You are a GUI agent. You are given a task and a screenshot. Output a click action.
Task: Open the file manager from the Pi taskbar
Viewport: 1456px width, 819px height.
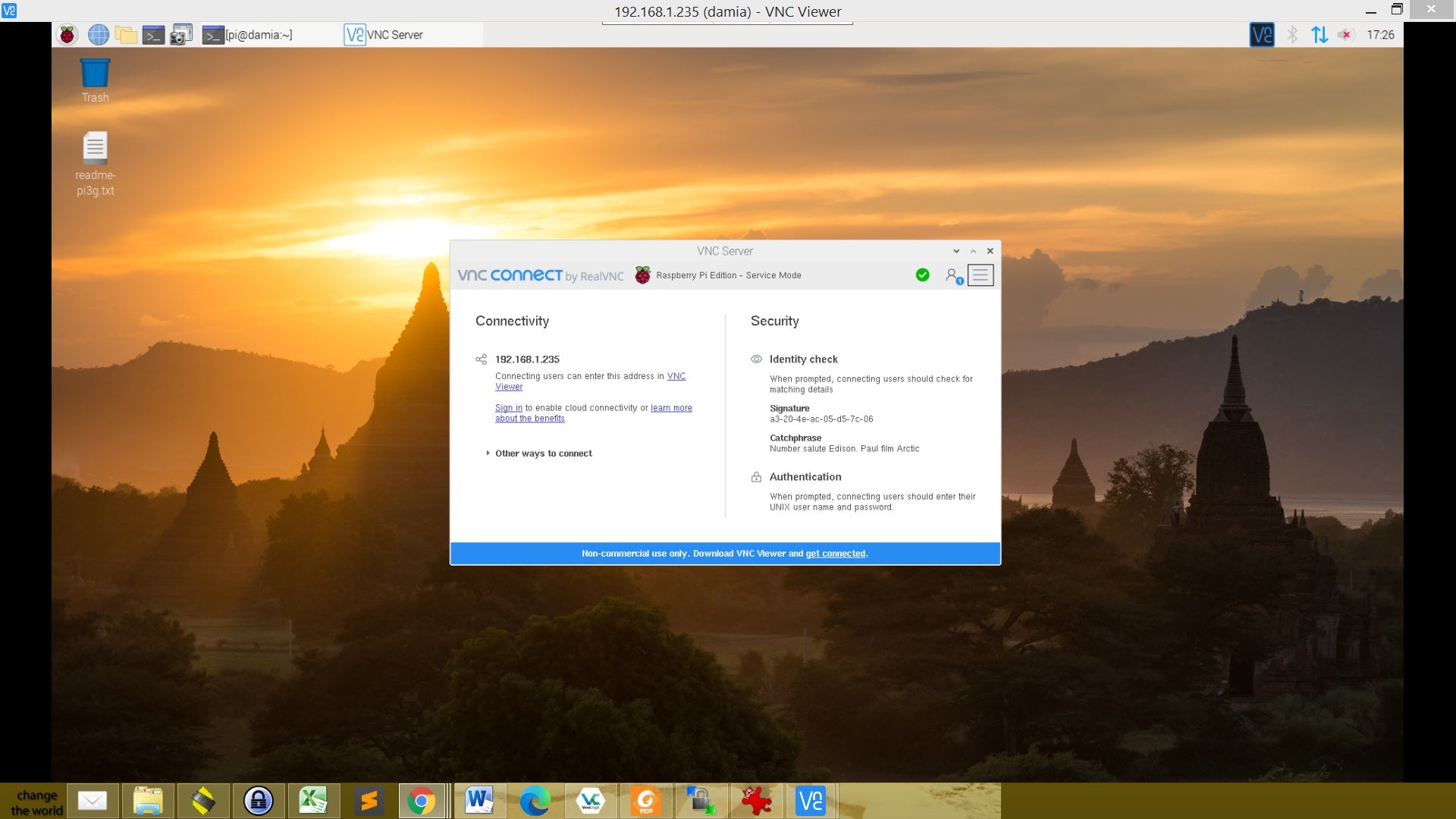click(126, 34)
